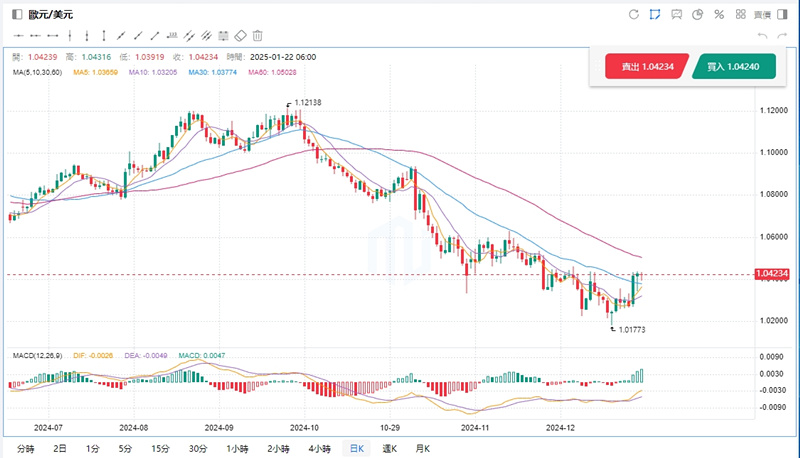The width and height of the screenshot is (800, 458).
Task: Open the chart indicators icon
Action: pyautogui.click(x=675, y=15)
